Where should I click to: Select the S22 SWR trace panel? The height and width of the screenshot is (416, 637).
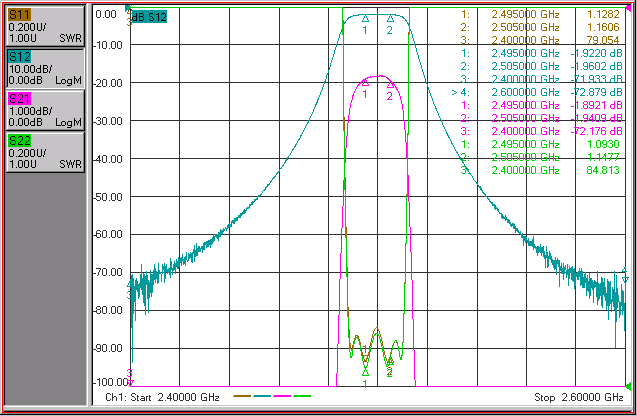[45, 152]
